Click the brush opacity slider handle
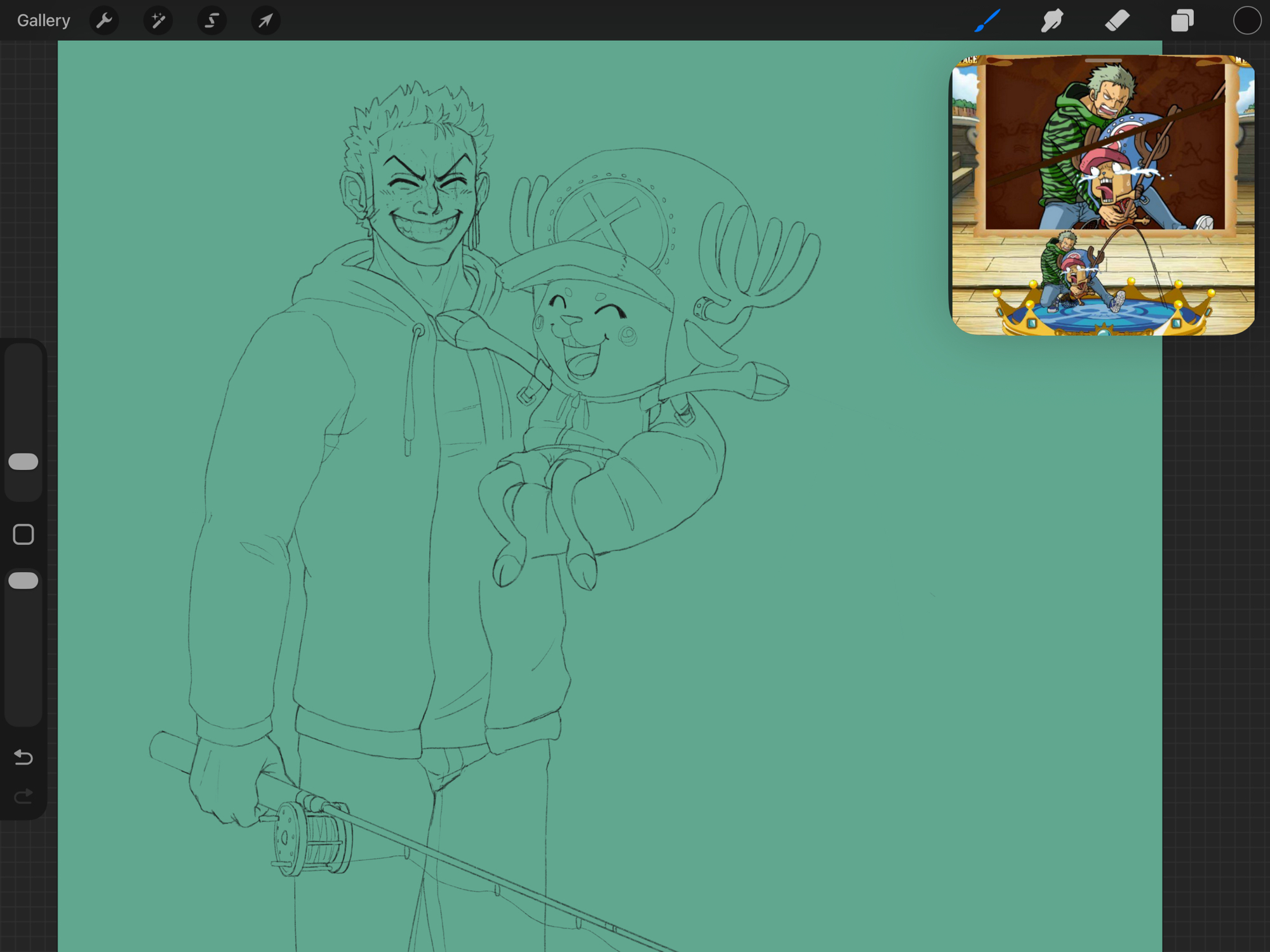This screenshot has height=952, width=1270. pos(23,580)
